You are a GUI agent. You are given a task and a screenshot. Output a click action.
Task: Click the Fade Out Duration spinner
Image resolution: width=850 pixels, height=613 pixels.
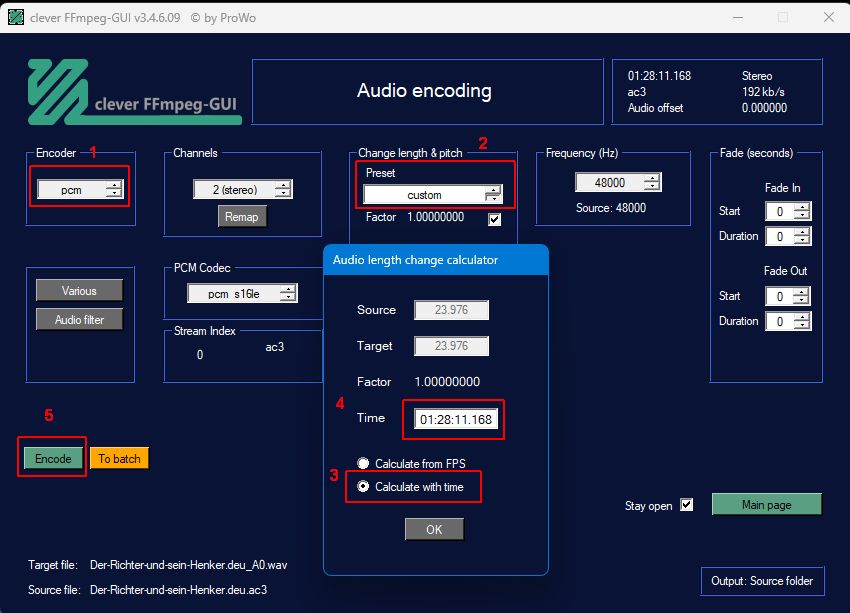point(788,321)
